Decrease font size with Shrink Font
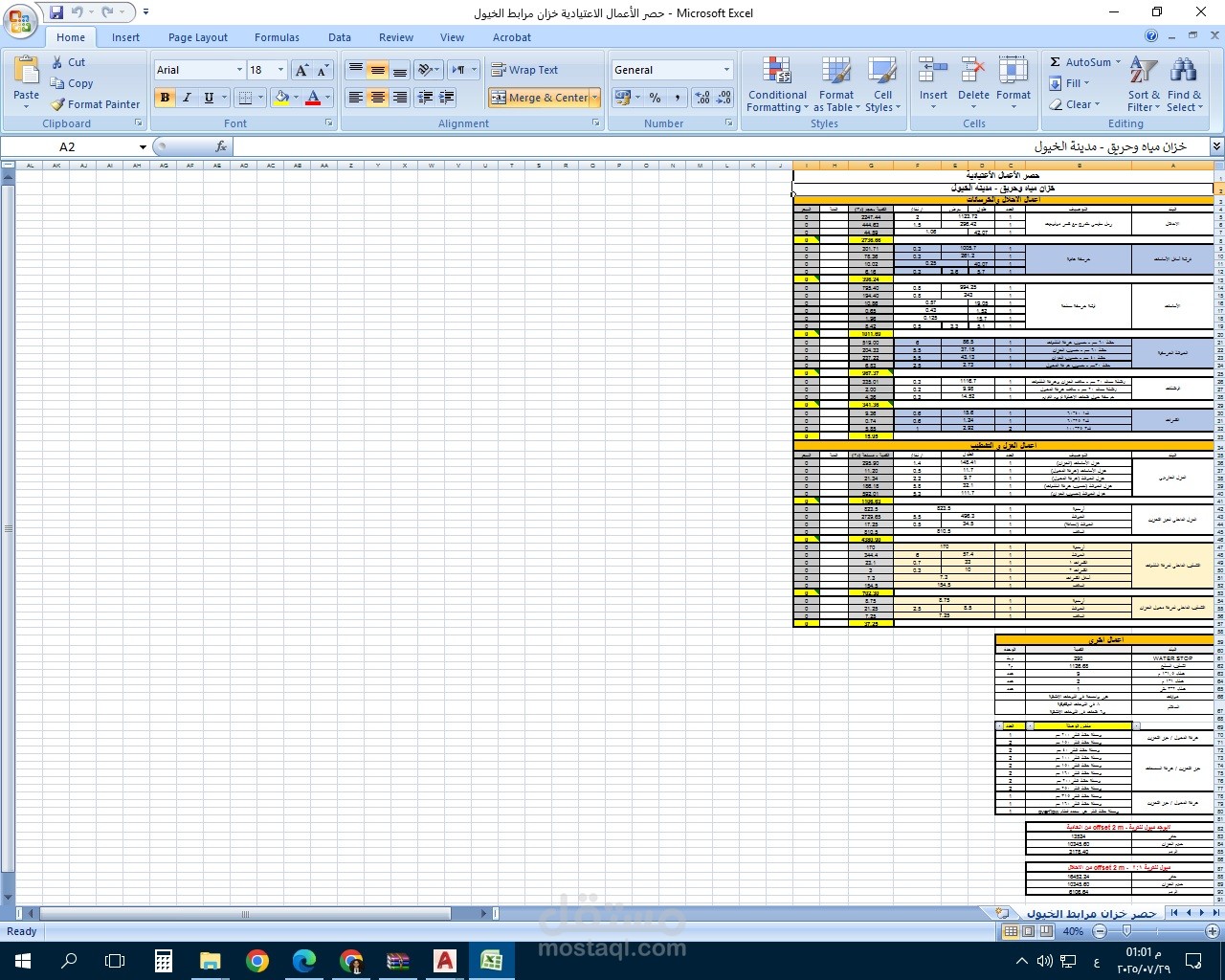1225x980 pixels. pyautogui.click(x=323, y=70)
